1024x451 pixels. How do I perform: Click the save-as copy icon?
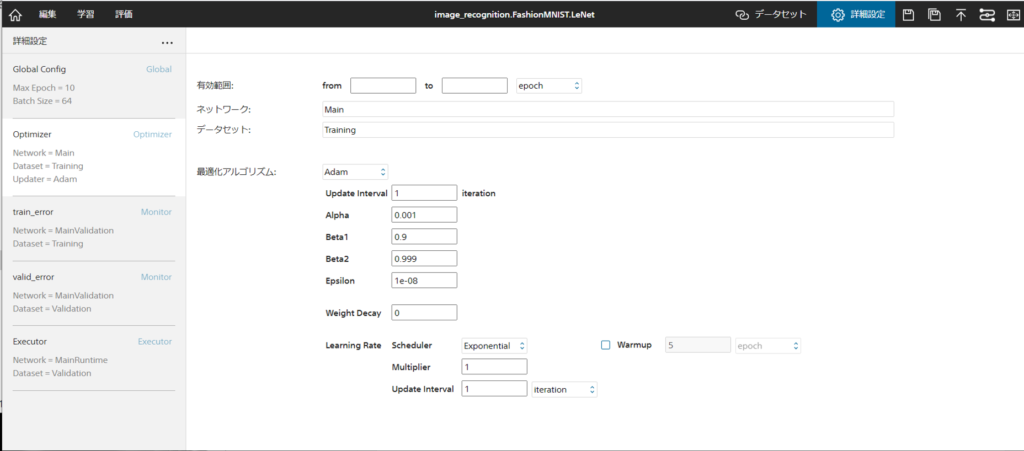pyautogui.click(x=934, y=14)
